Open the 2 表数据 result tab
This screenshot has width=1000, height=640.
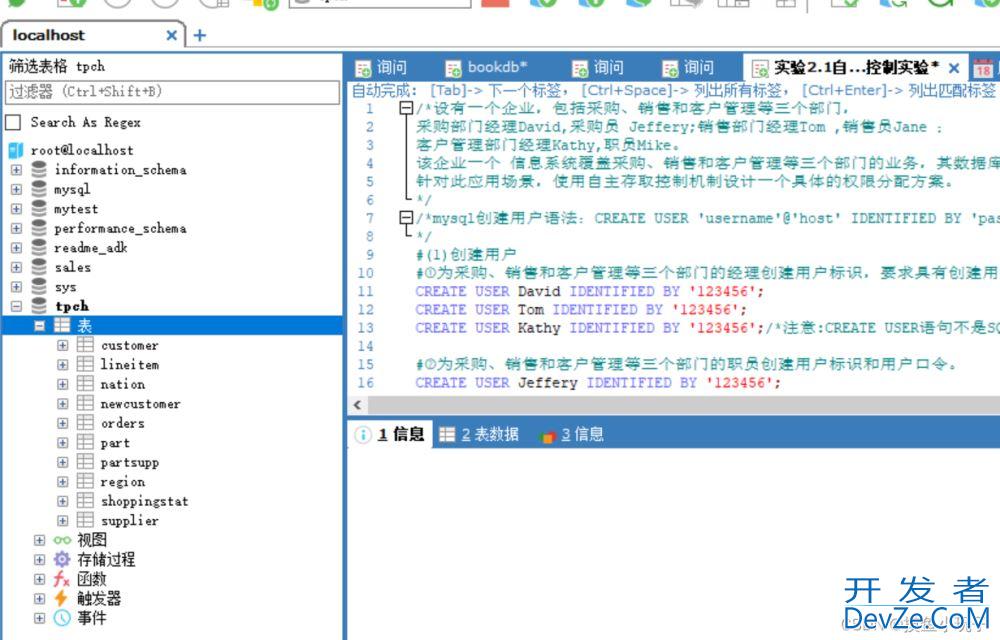point(480,435)
